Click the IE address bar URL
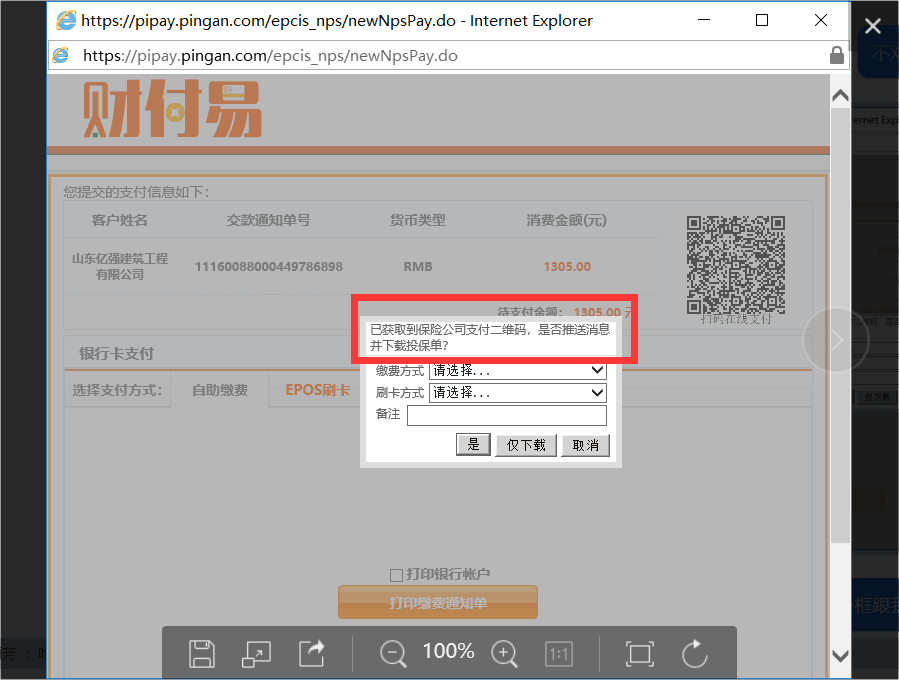The width and height of the screenshot is (899, 680). pos(270,56)
